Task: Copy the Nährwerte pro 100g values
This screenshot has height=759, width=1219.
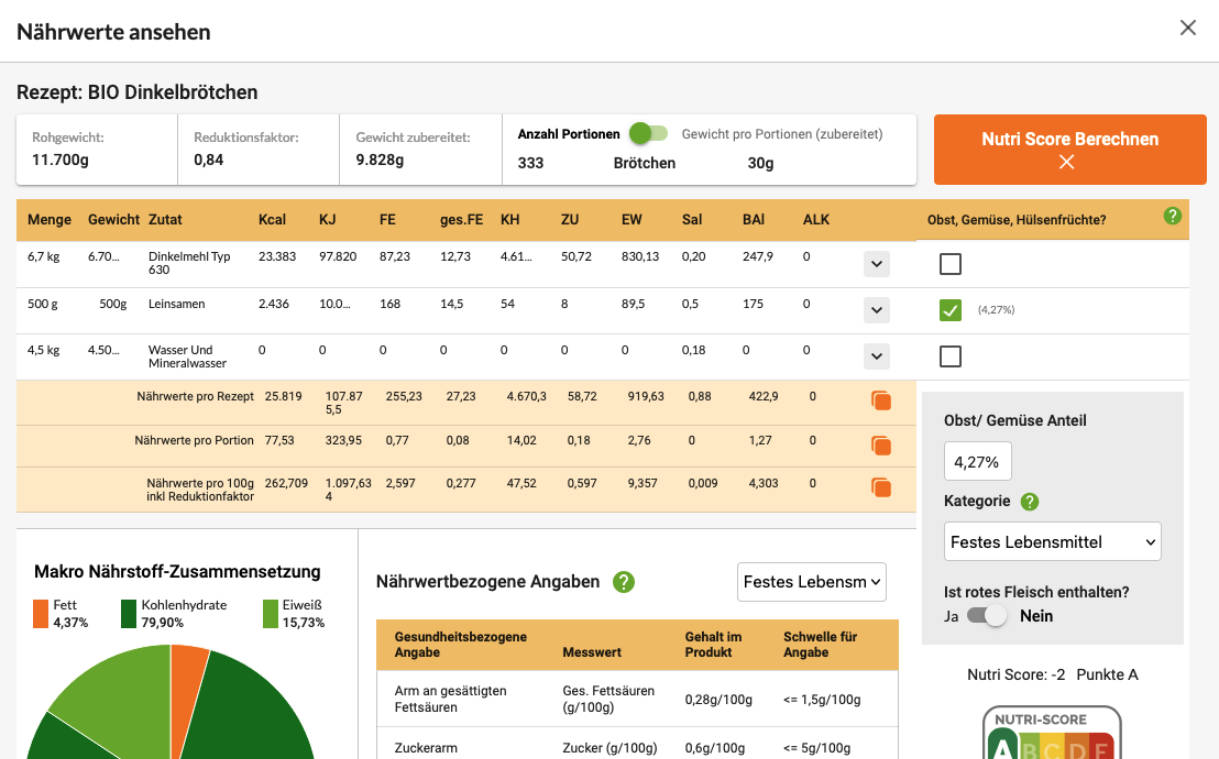Action: [881, 487]
